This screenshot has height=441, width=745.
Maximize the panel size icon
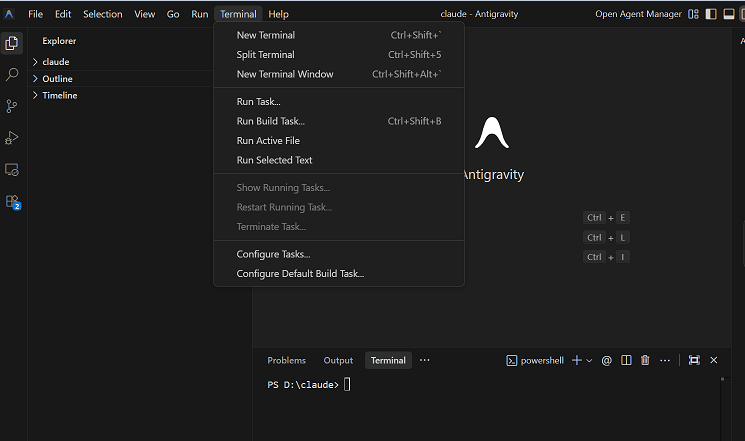coord(694,360)
